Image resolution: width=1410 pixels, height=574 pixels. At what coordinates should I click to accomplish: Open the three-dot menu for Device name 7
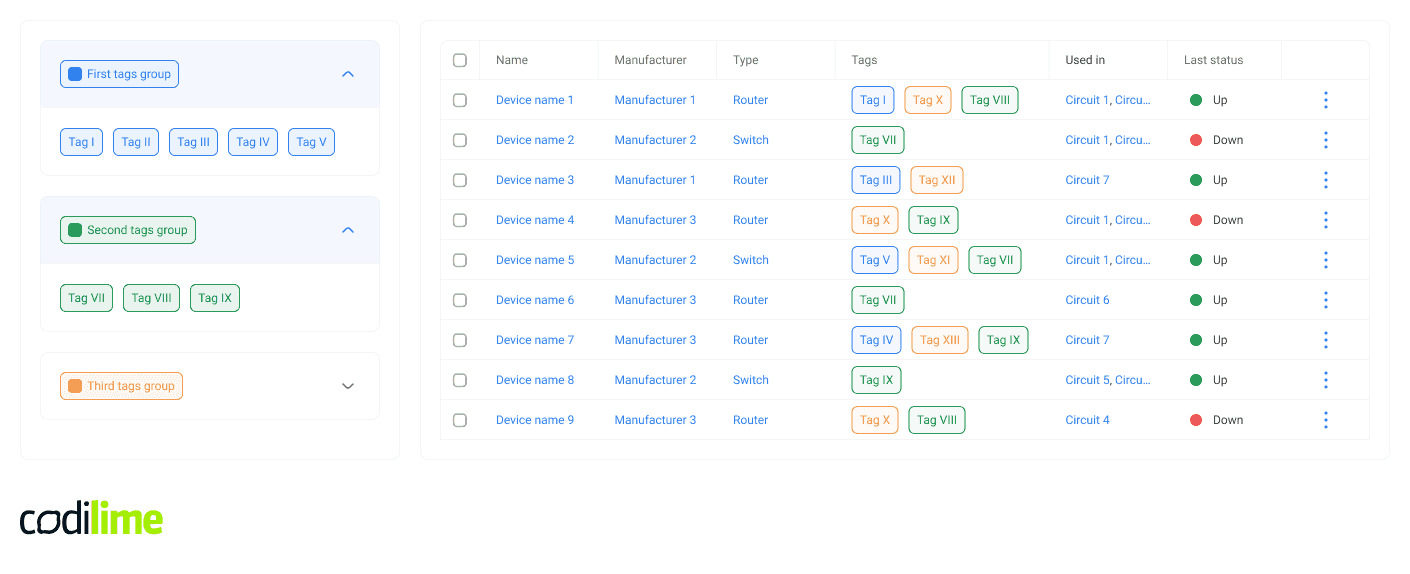point(1325,340)
